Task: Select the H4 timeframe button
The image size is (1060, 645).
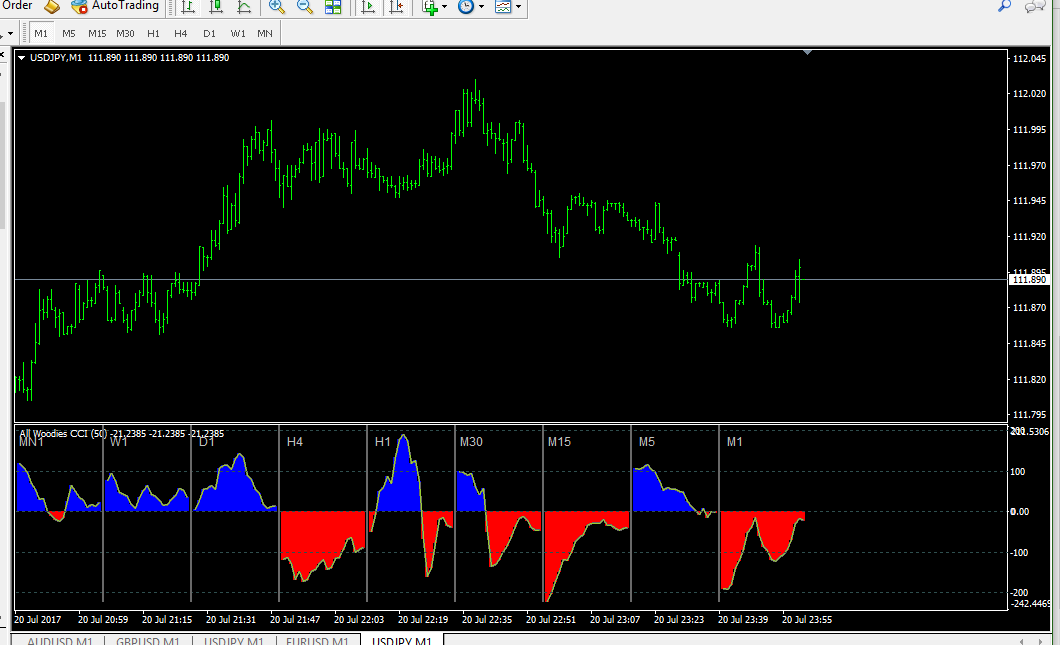Action: [x=180, y=33]
